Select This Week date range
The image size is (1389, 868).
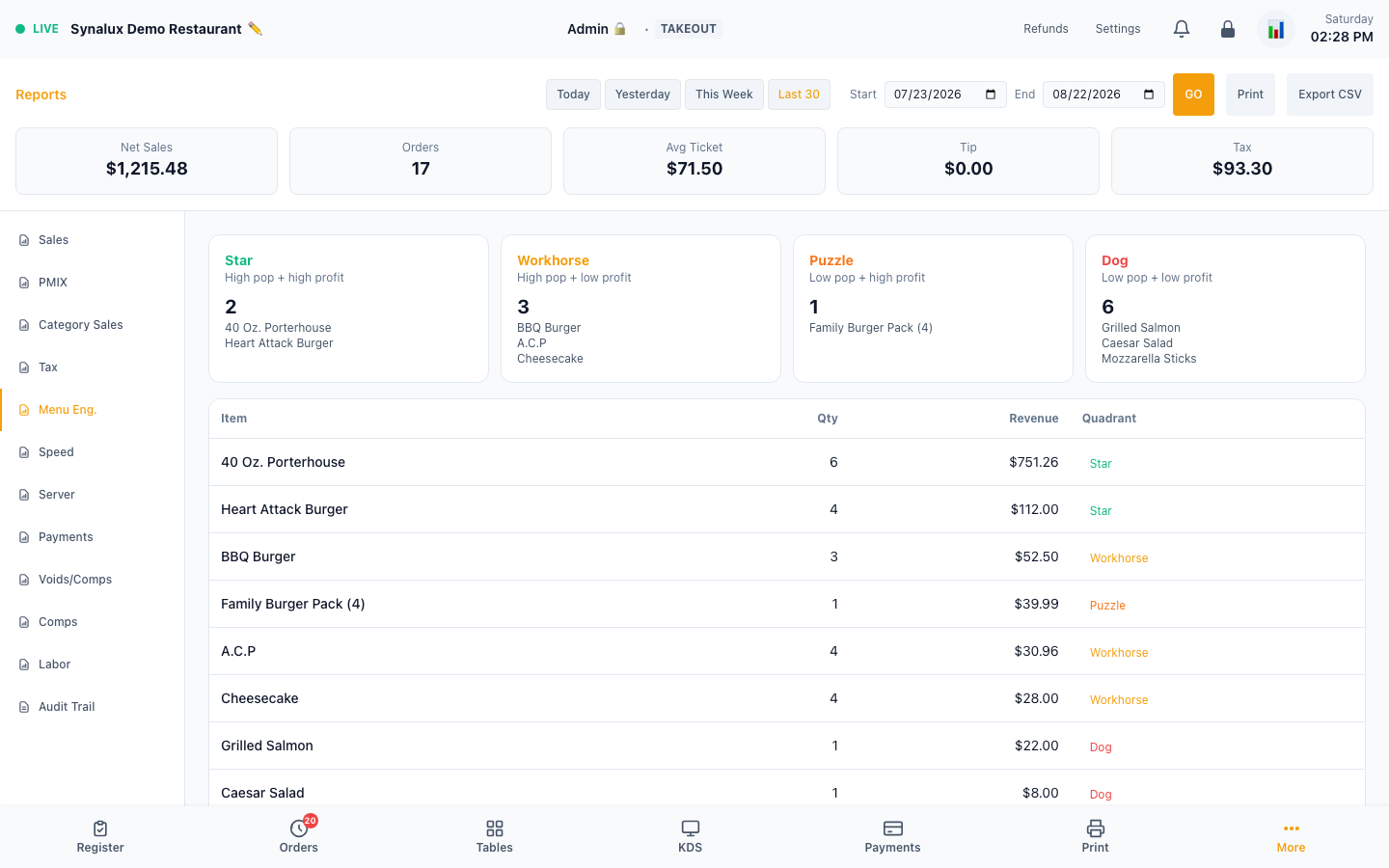(x=724, y=95)
